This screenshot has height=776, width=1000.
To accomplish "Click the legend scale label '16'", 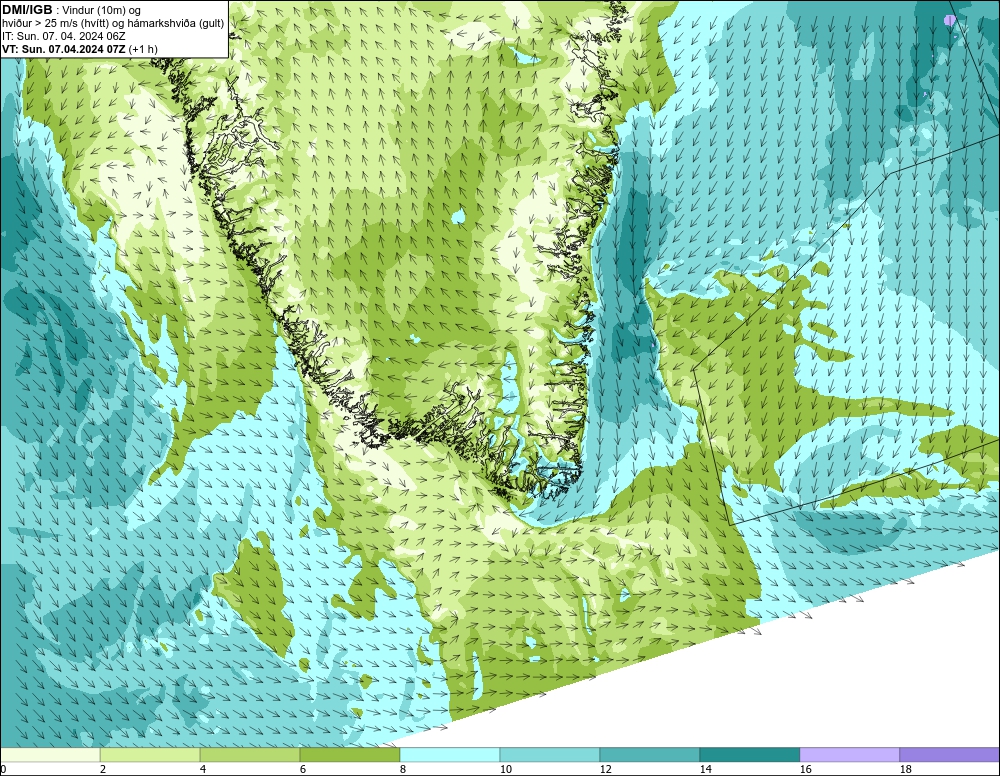I will 805,769.
